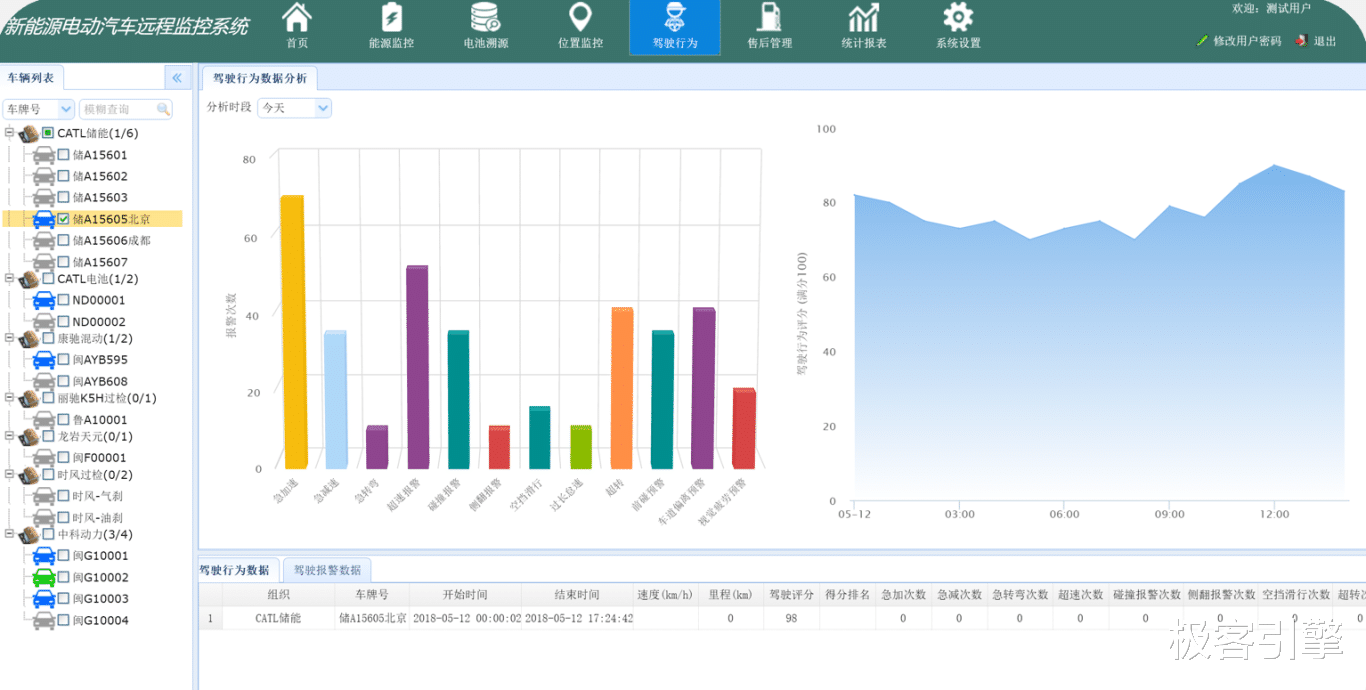Focus the 模糊查询 search input

coord(117,108)
